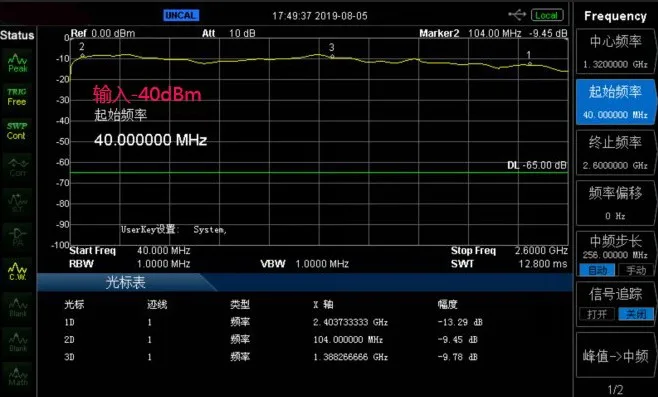Click marker 3 on the trace

click(x=332, y=56)
